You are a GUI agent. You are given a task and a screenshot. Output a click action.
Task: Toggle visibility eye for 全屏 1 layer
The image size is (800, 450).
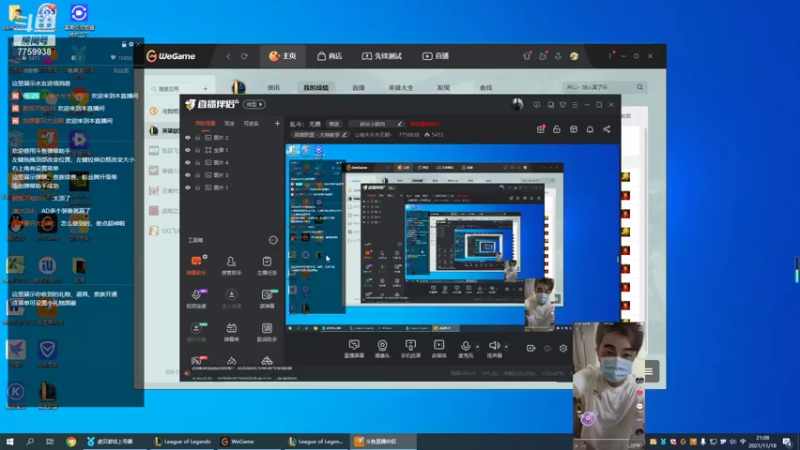click(x=188, y=150)
